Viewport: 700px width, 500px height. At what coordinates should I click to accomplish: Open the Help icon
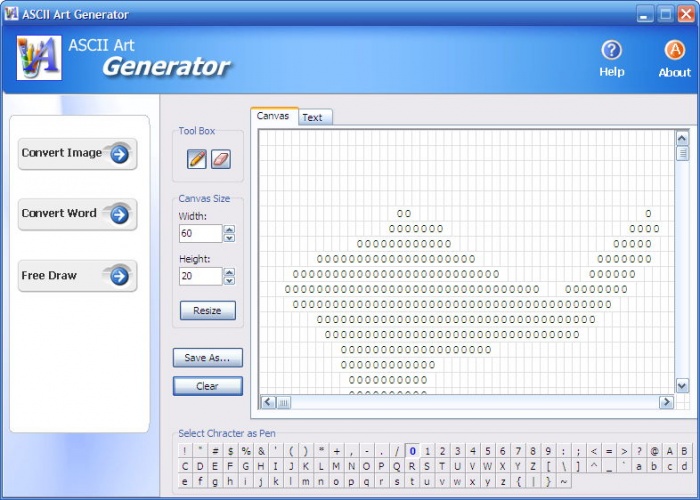click(612, 59)
